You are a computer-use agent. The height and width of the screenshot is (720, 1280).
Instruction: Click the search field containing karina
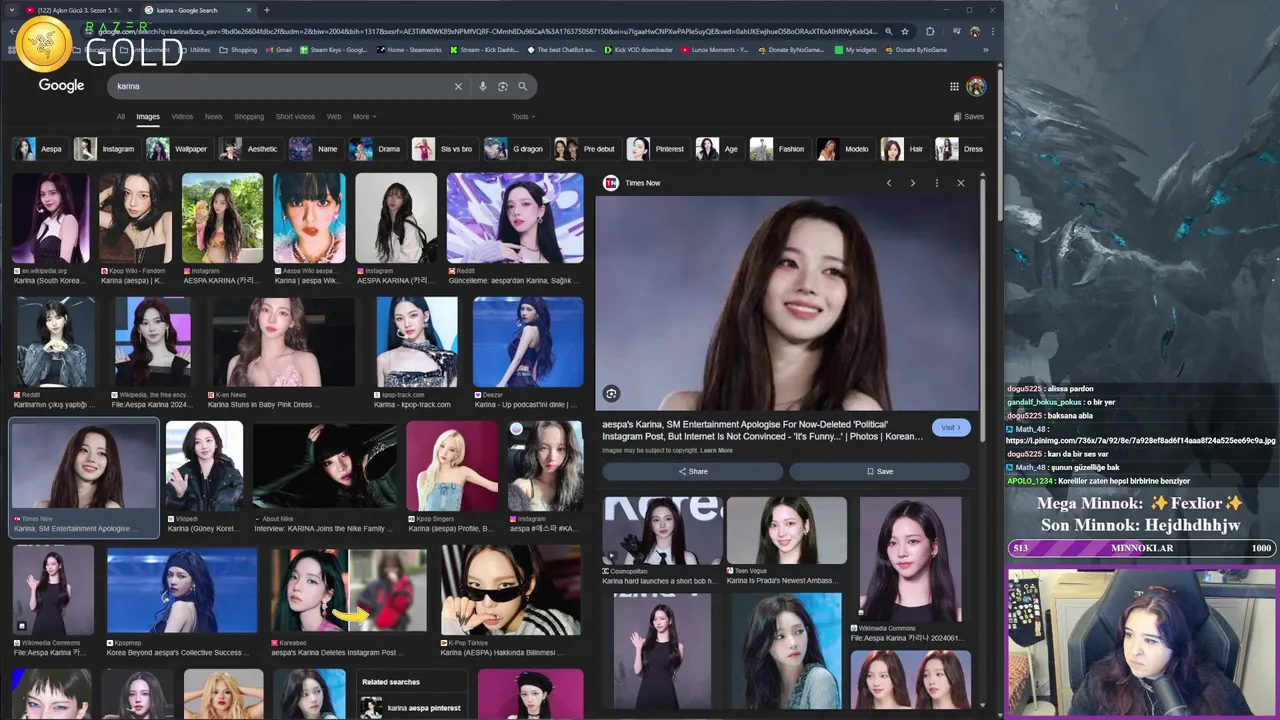coord(282,86)
